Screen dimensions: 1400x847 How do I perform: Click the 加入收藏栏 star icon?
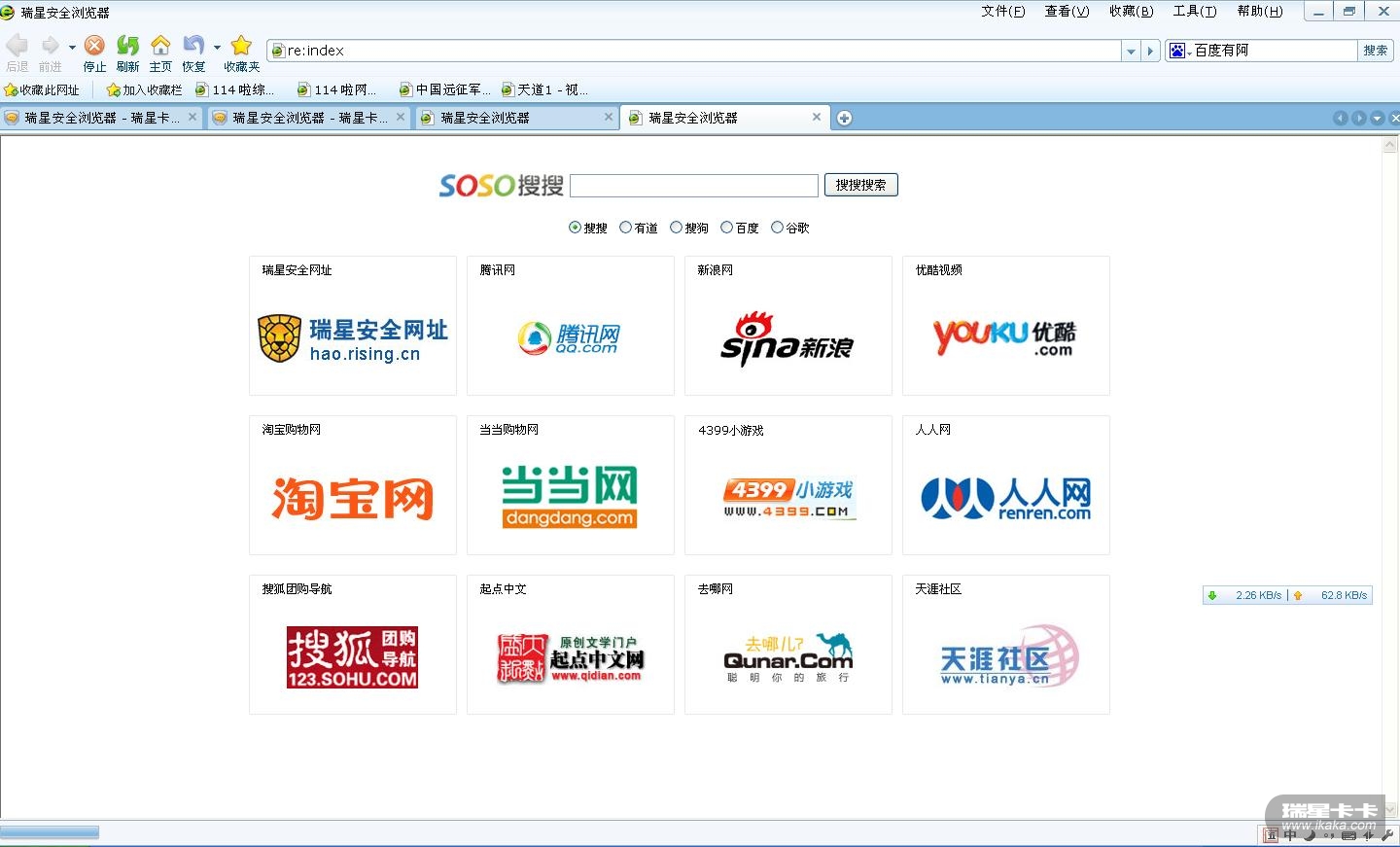coord(113,90)
